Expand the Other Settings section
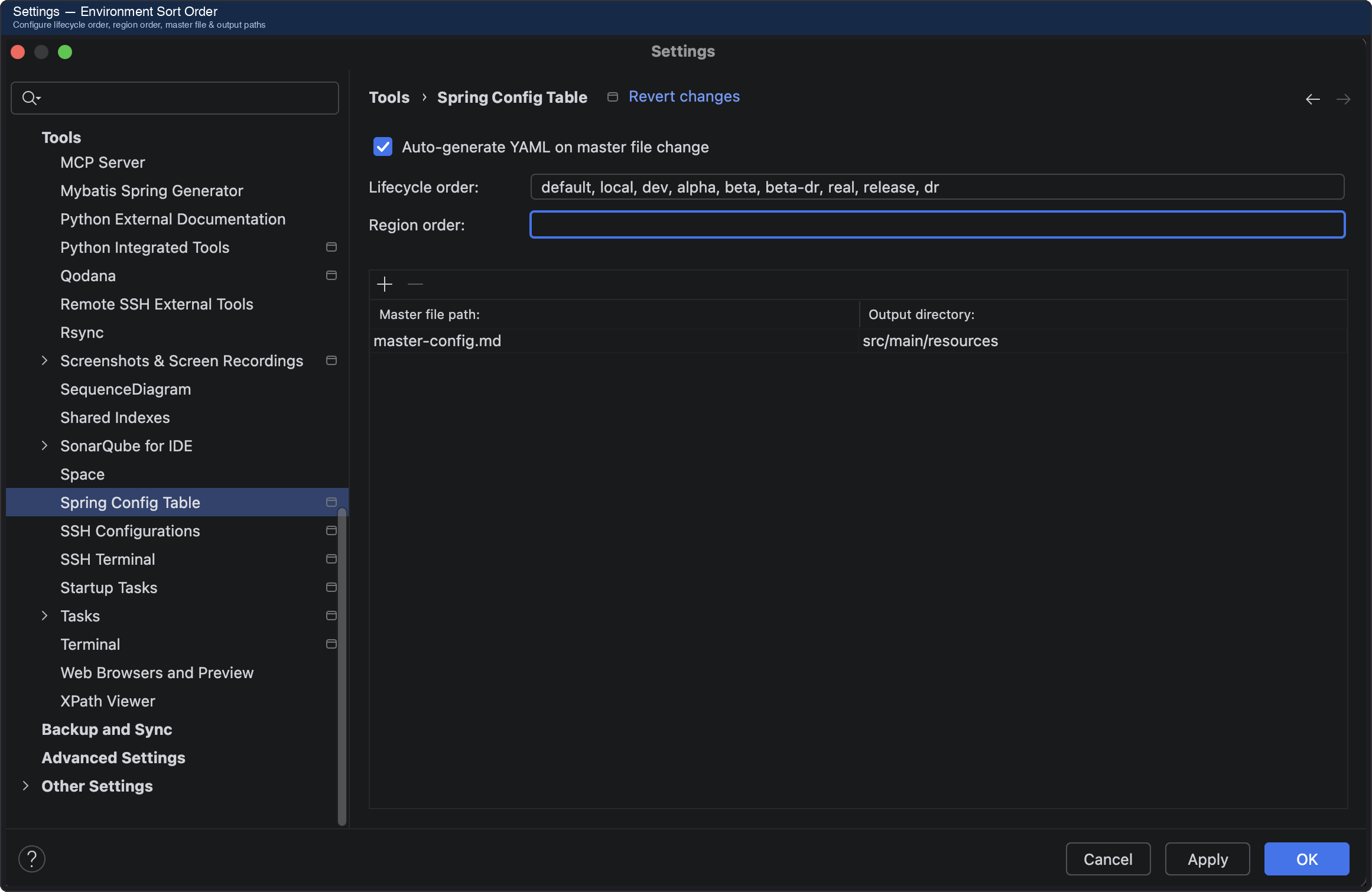 25,786
